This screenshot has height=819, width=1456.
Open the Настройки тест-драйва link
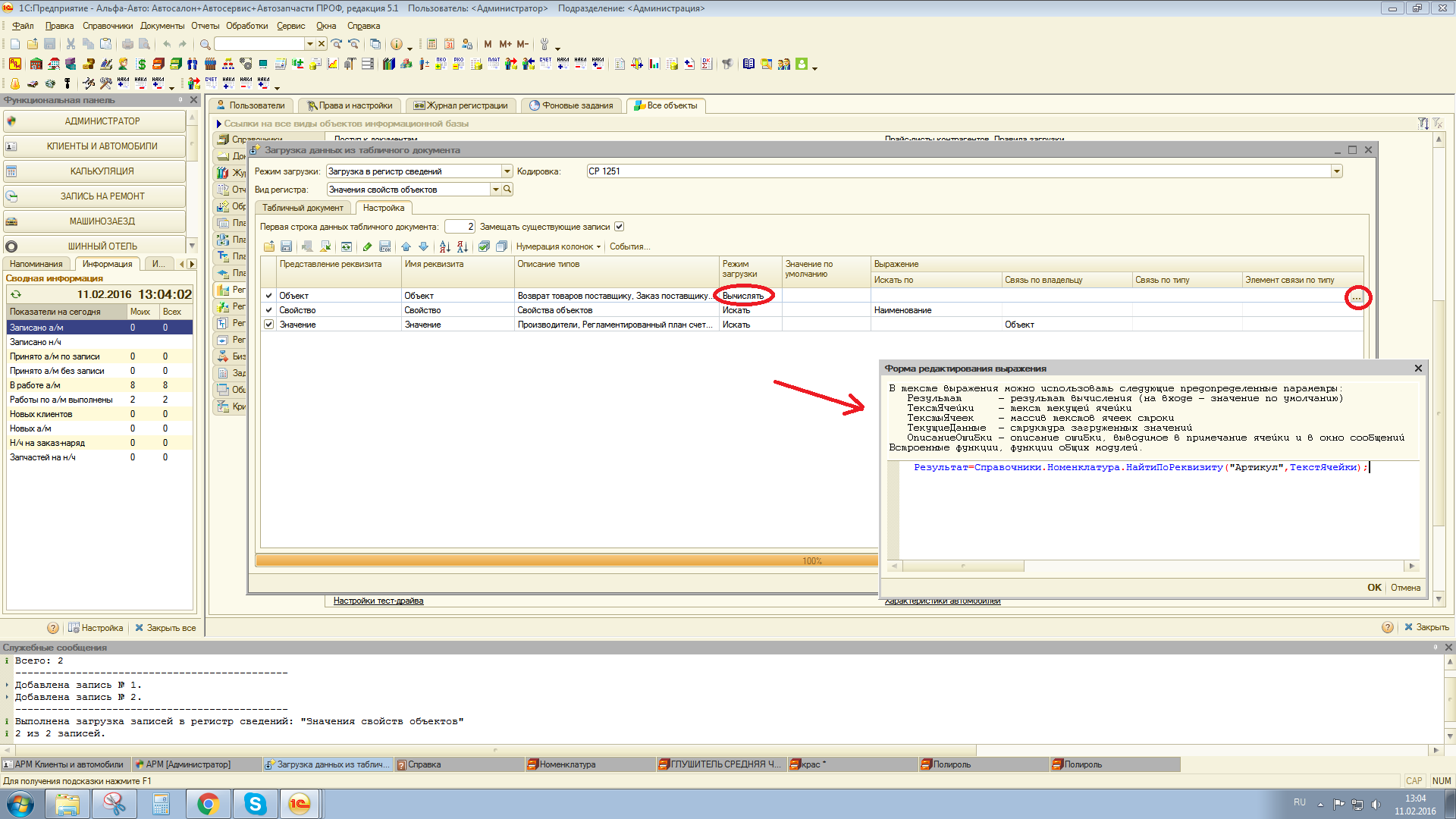pyautogui.click(x=378, y=601)
